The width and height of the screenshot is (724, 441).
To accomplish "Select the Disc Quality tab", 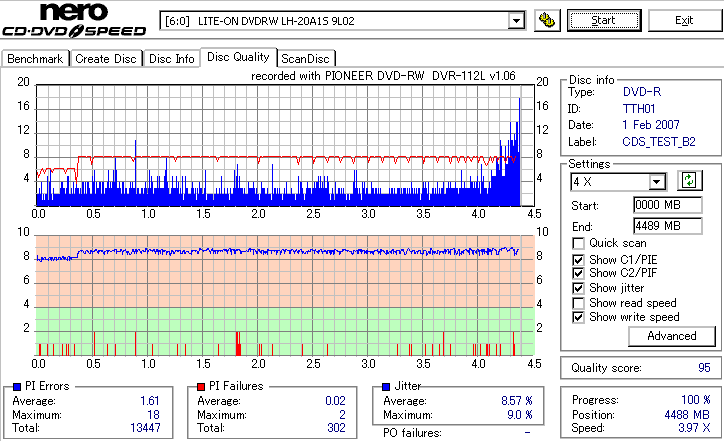I will point(238,57).
